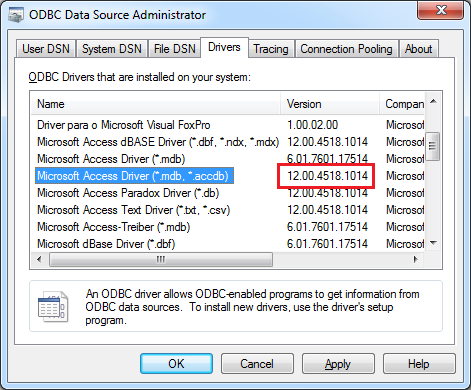471x390 pixels.
Task: Click the Cancel button
Action: click(x=257, y=363)
